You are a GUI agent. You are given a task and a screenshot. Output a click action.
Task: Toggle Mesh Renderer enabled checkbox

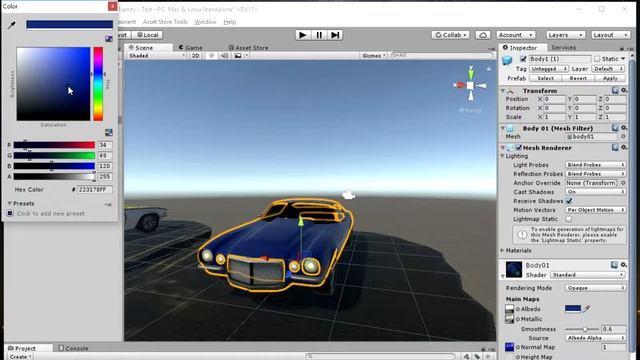519,147
